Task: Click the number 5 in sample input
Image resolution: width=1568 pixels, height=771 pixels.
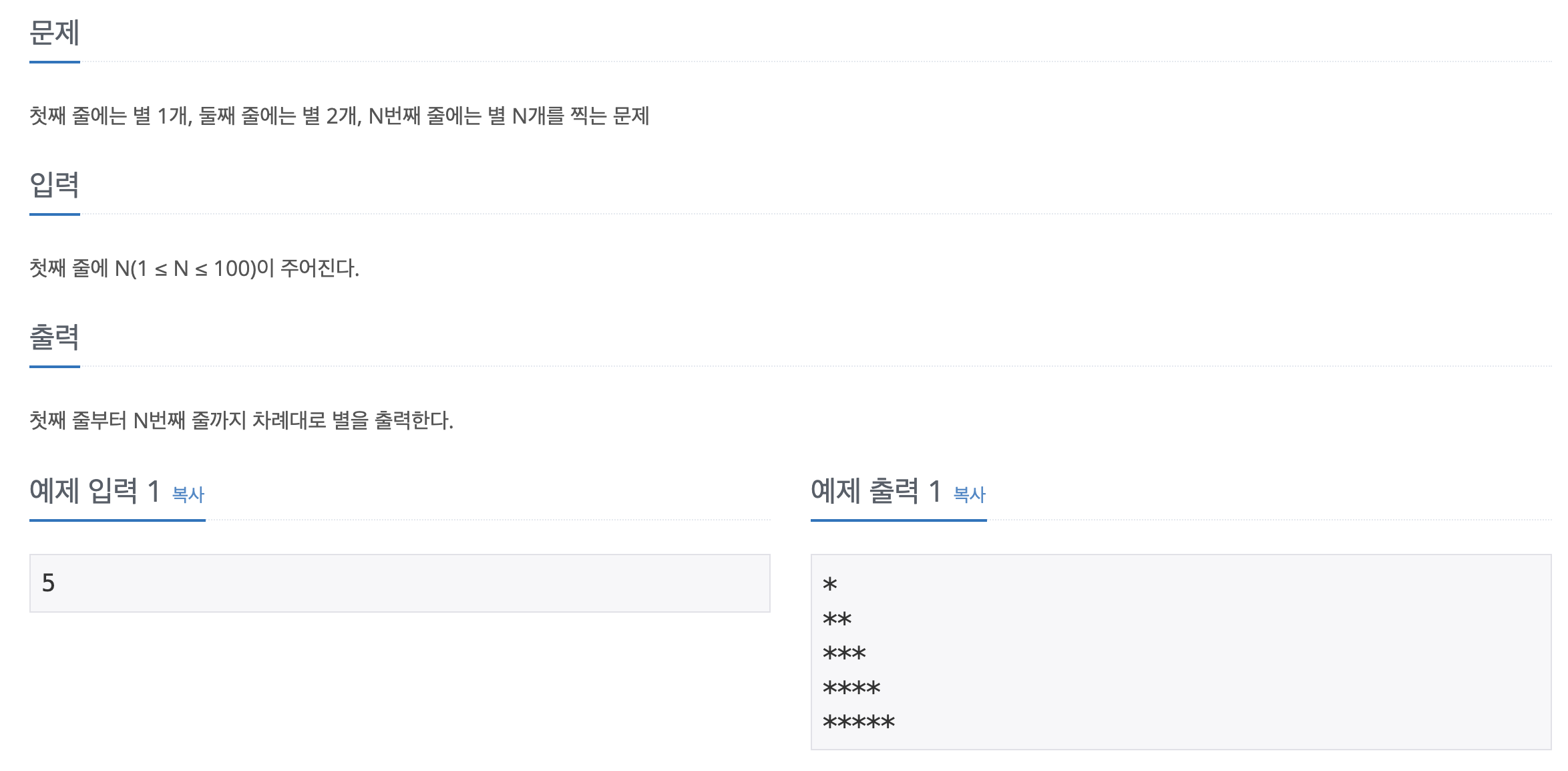Action: pos(48,583)
